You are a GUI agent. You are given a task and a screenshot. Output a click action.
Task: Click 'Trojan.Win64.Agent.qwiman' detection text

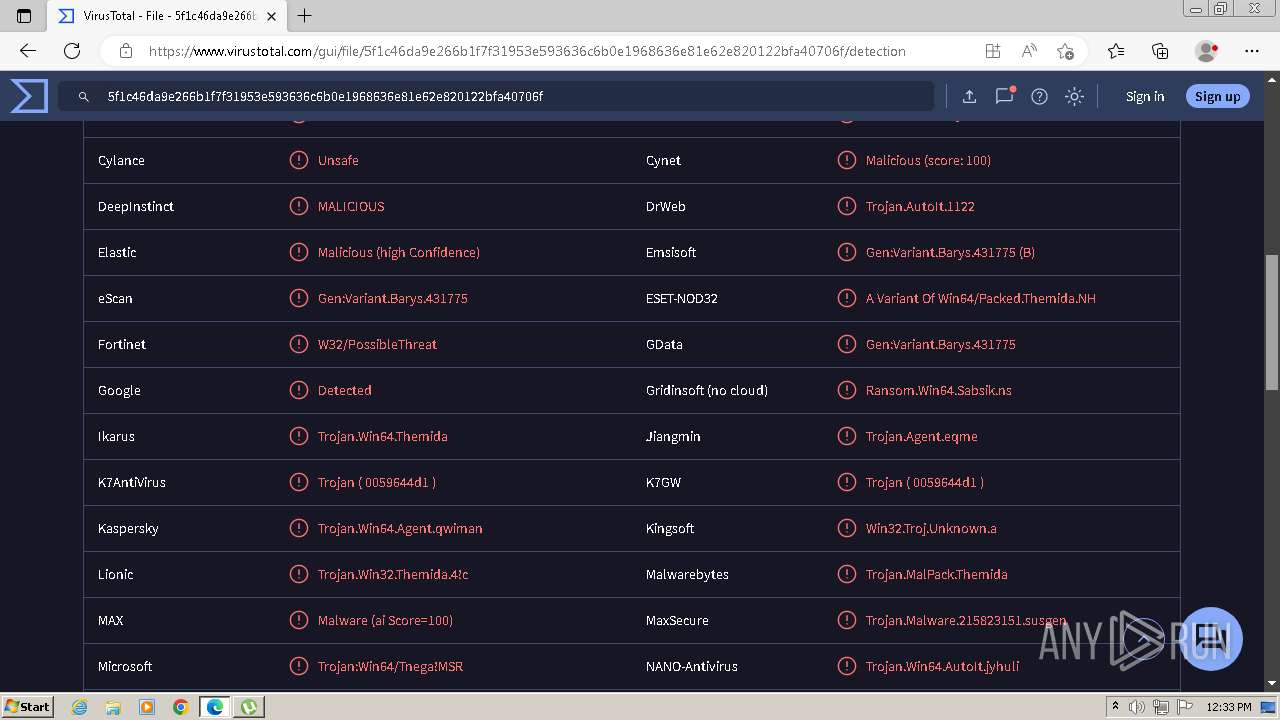pos(400,528)
